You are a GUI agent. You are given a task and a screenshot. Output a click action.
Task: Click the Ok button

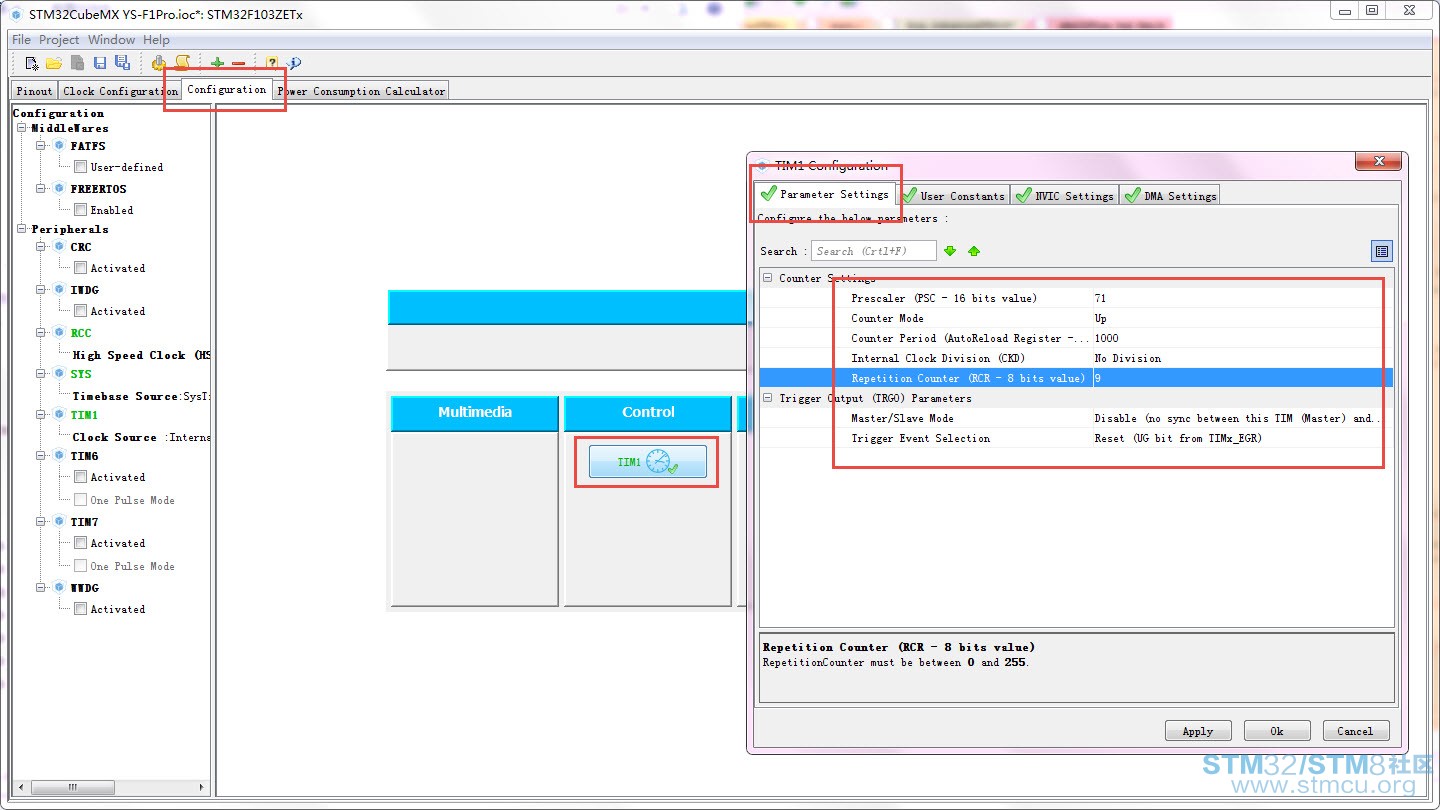pos(1277,731)
